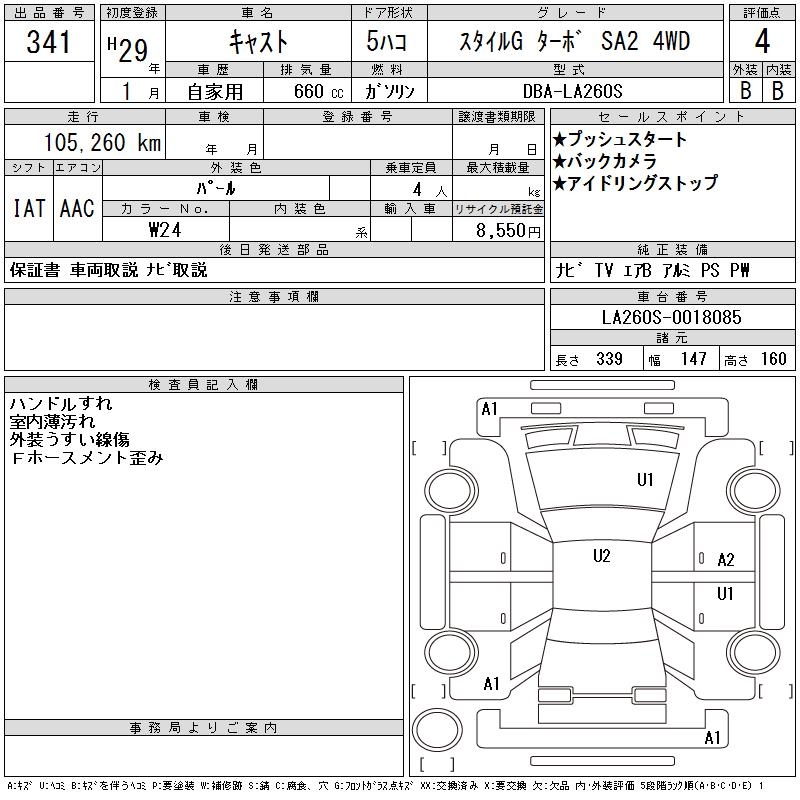Click the air conditioner value AAC
Screen dimensions: 800x800
pyautogui.click(x=77, y=208)
